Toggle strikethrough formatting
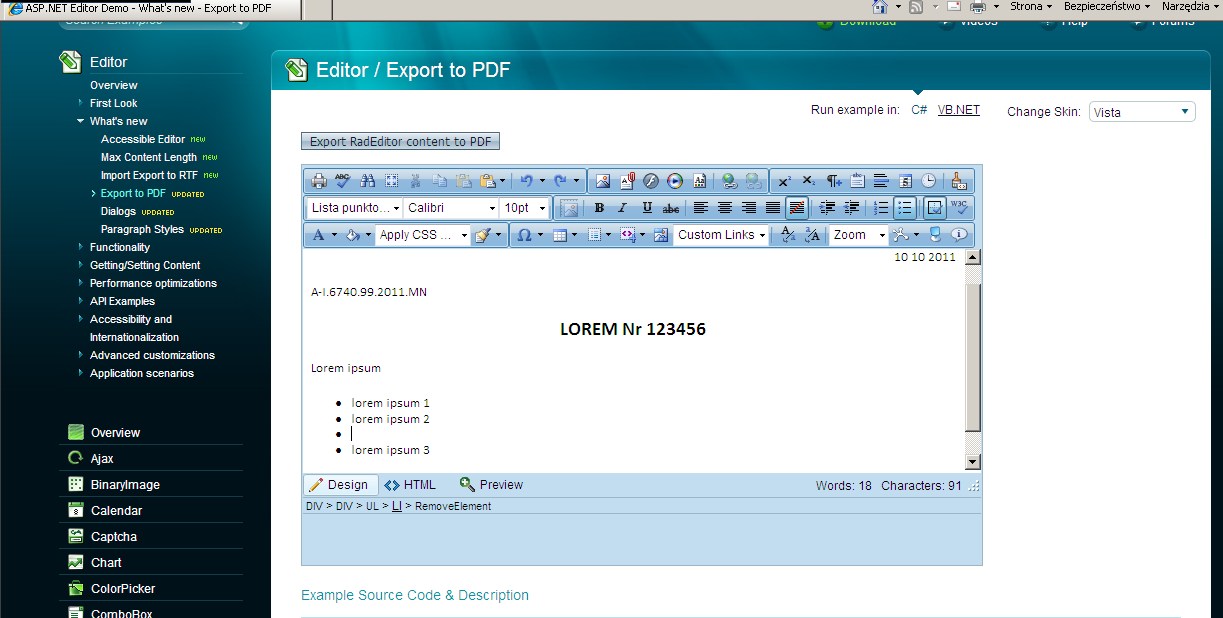The width and height of the screenshot is (1223, 618). tap(671, 208)
